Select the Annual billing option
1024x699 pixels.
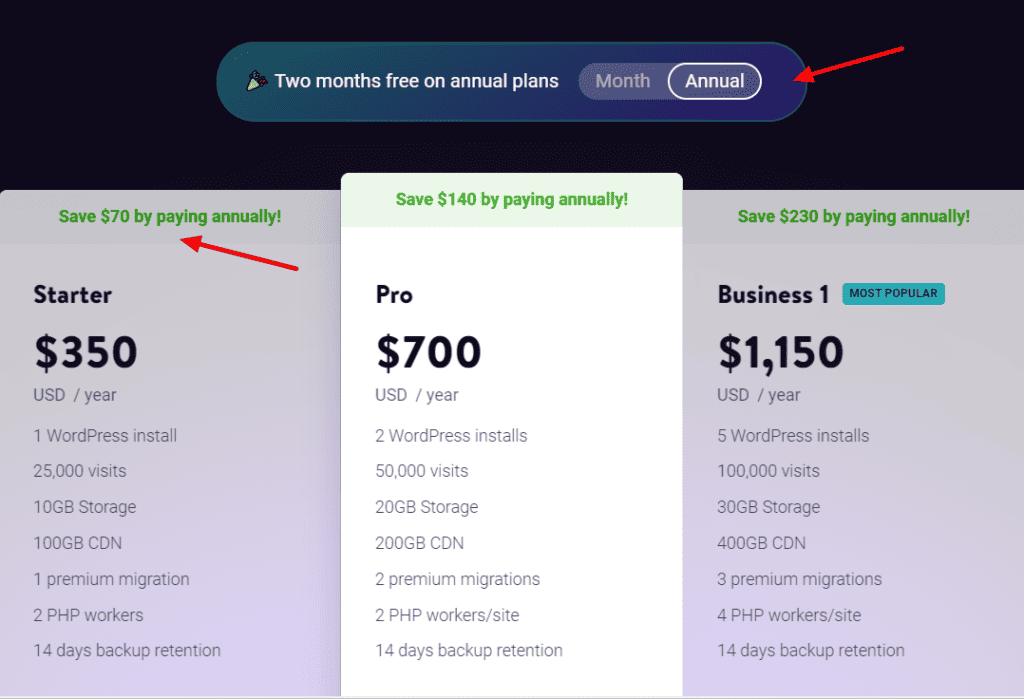click(x=714, y=81)
